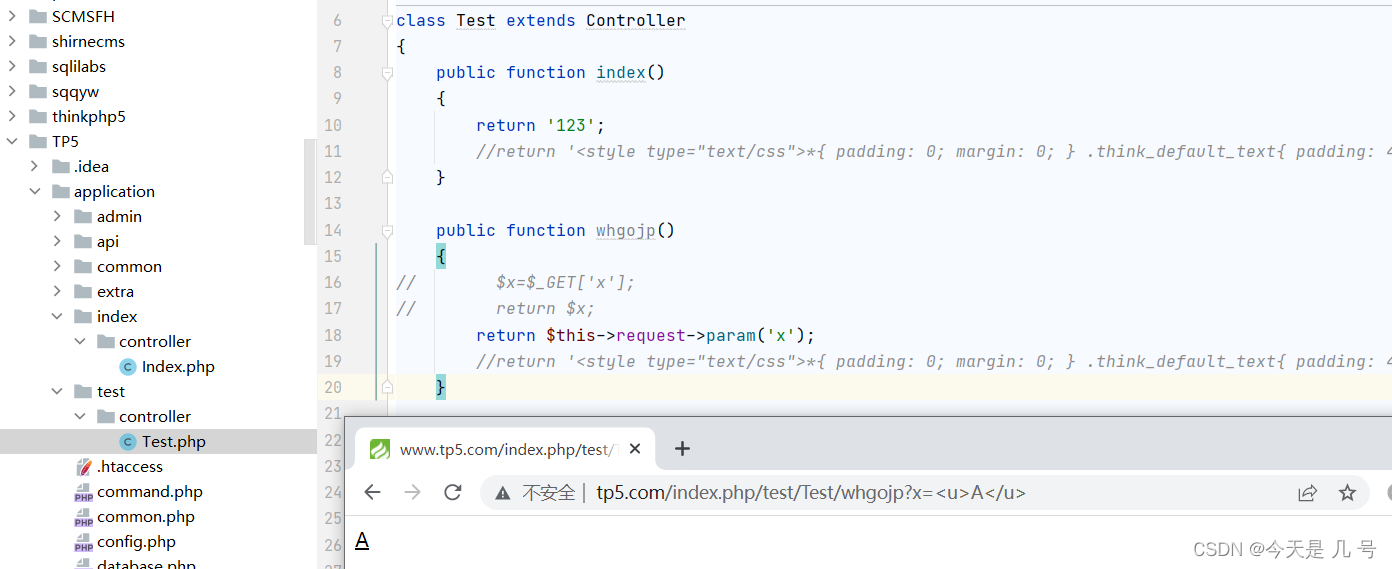Image resolution: width=1392 pixels, height=569 pixels.
Task: Click the .htaccess feather file icon
Action: tap(84, 467)
